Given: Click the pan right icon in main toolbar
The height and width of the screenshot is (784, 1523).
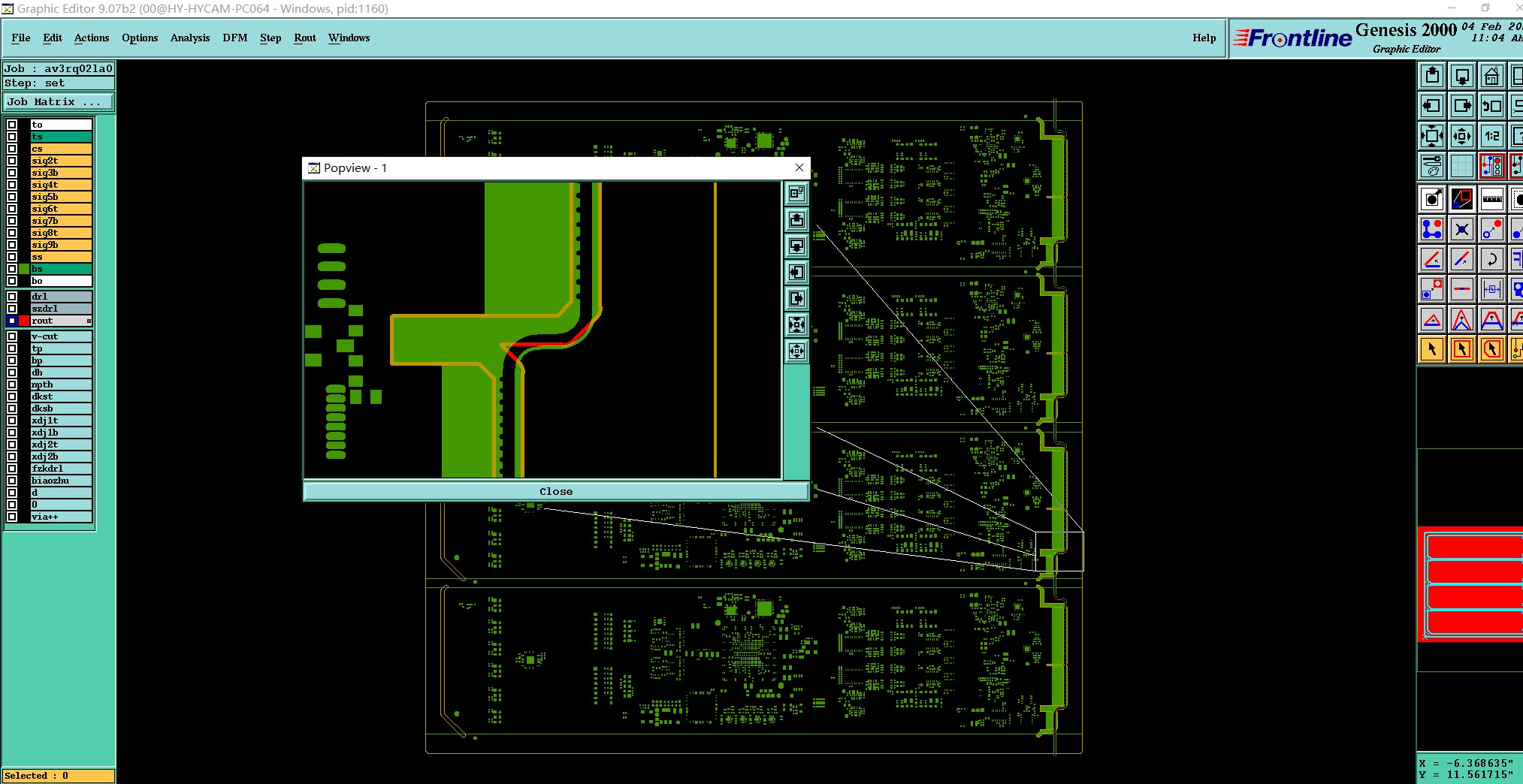Looking at the screenshot, I should point(1462,106).
